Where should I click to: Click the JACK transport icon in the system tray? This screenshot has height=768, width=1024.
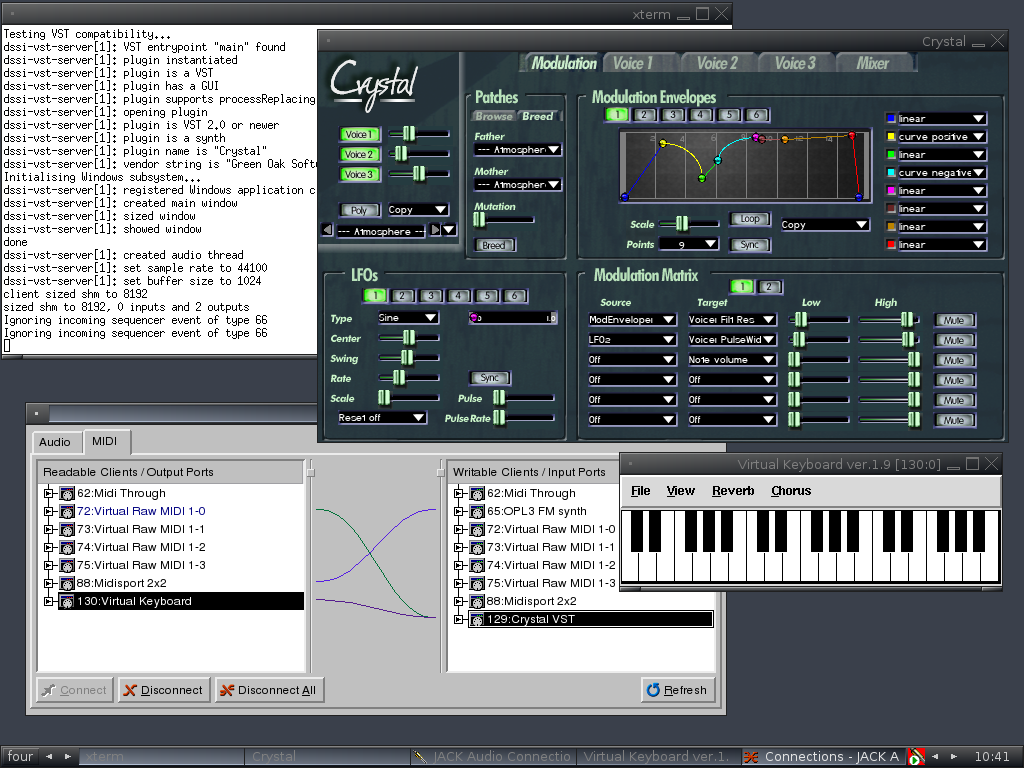click(916, 758)
